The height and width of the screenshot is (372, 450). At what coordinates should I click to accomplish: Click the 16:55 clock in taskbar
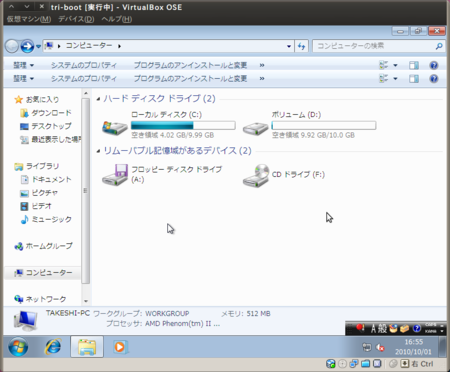click(414, 342)
